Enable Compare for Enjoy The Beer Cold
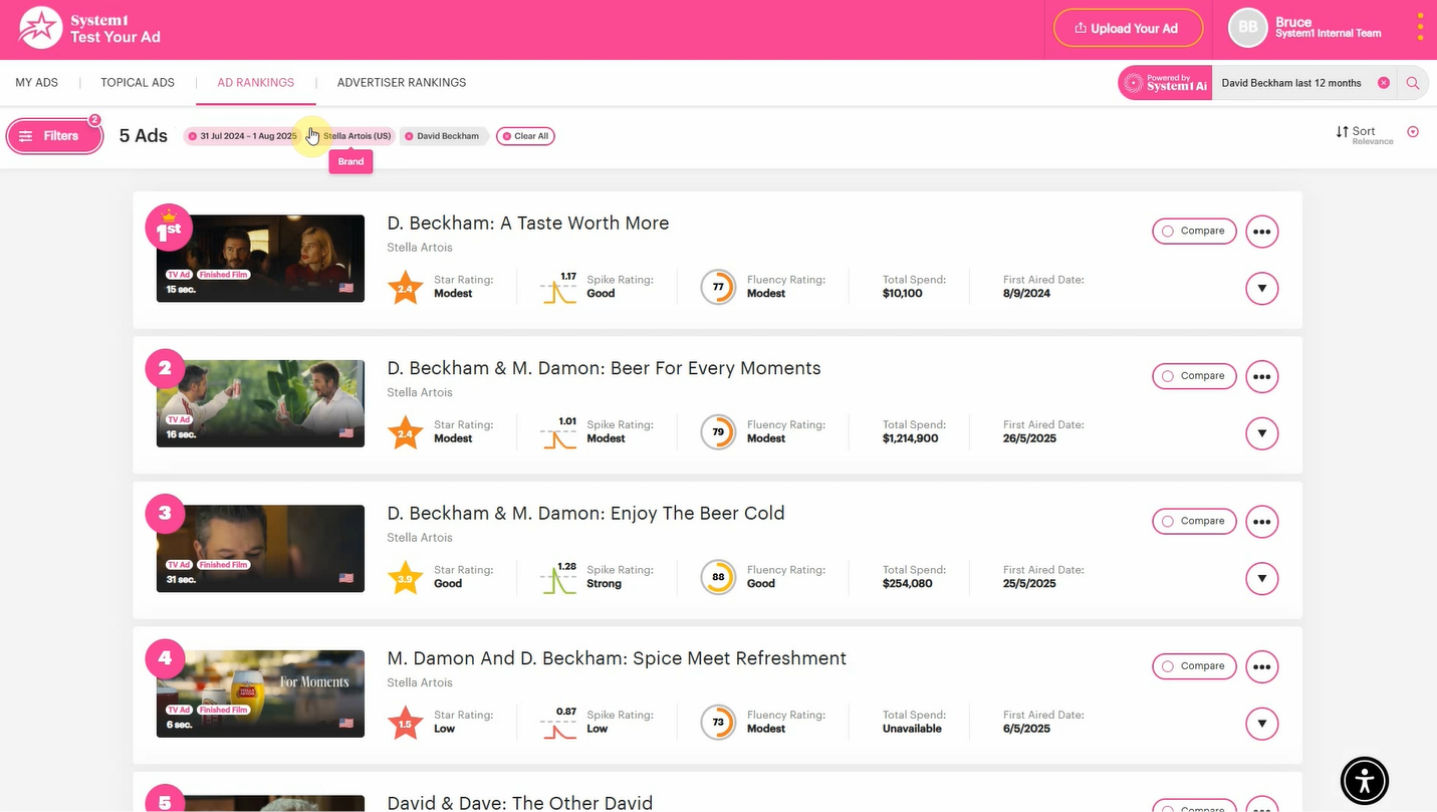 tap(1193, 521)
